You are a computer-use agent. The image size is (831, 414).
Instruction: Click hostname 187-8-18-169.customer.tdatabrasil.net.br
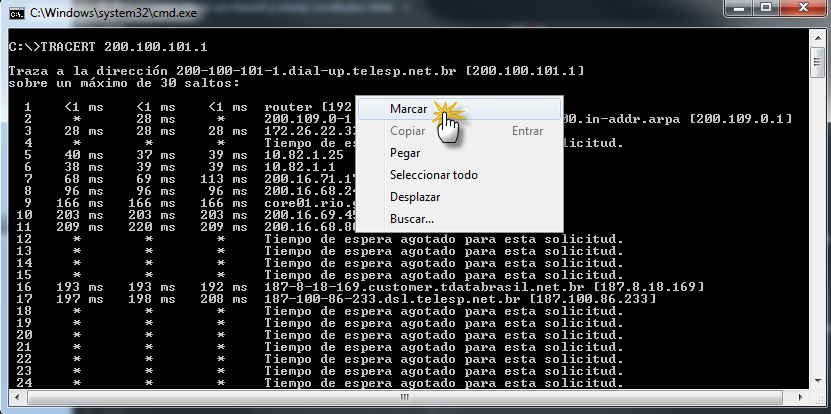(x=424, y=287)
